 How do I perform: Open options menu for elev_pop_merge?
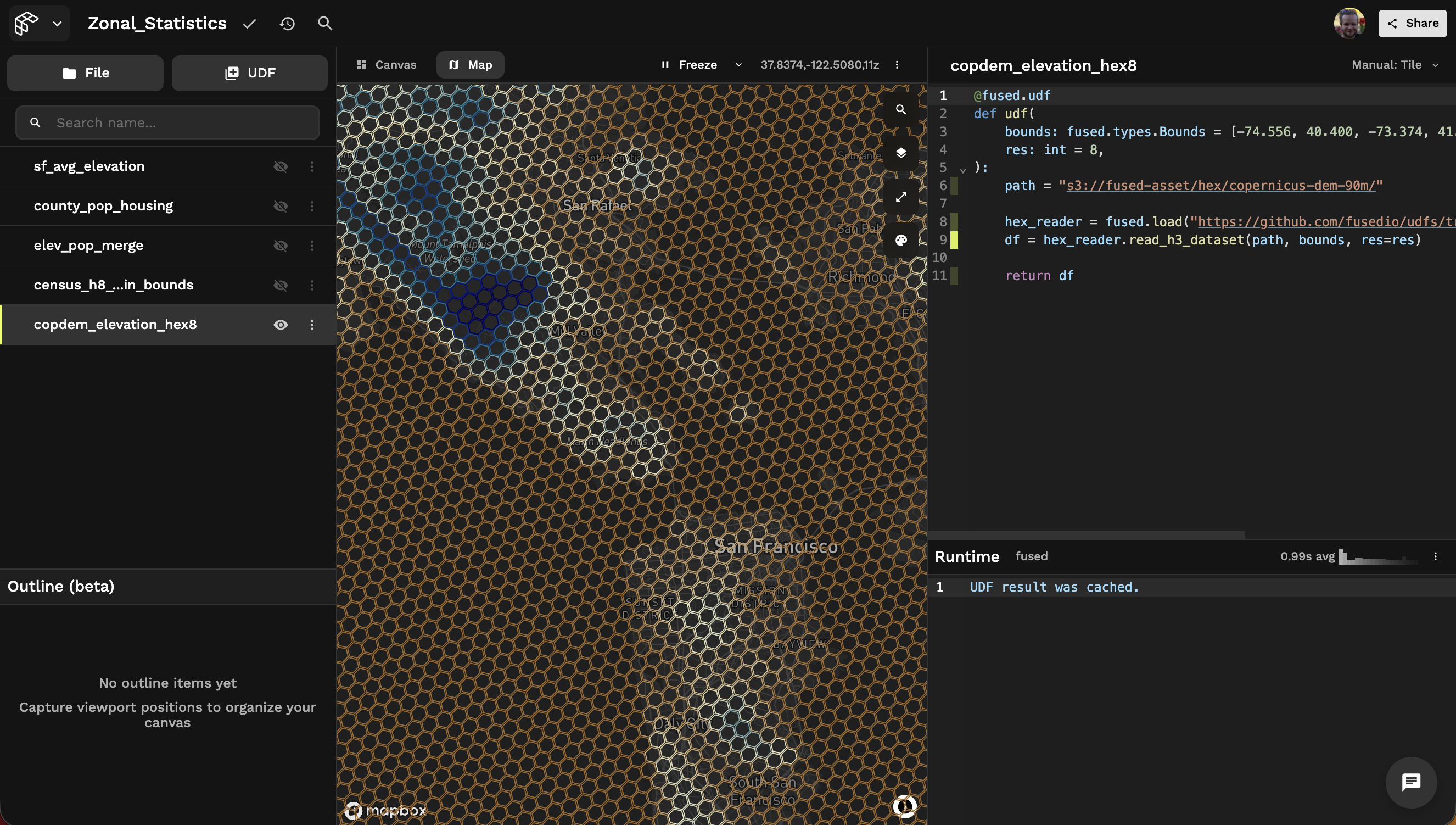click(x=312, y=246)
